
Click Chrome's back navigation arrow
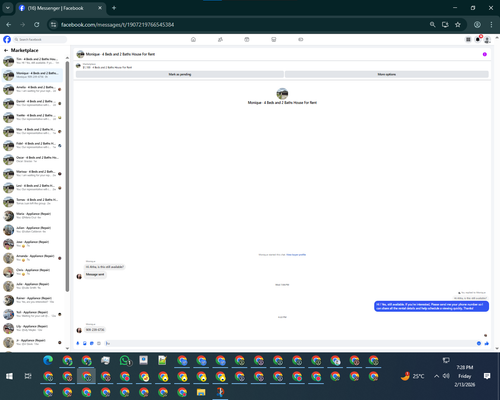tap(9, 25)
